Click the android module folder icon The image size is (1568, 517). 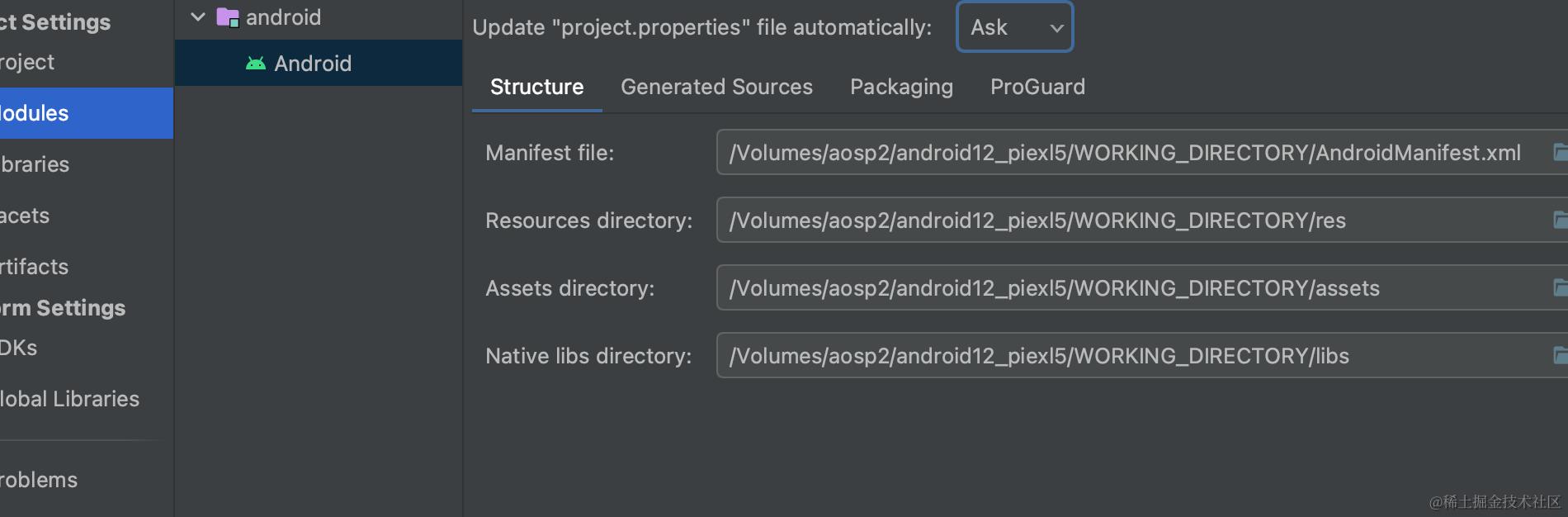[x=228, y=17]
